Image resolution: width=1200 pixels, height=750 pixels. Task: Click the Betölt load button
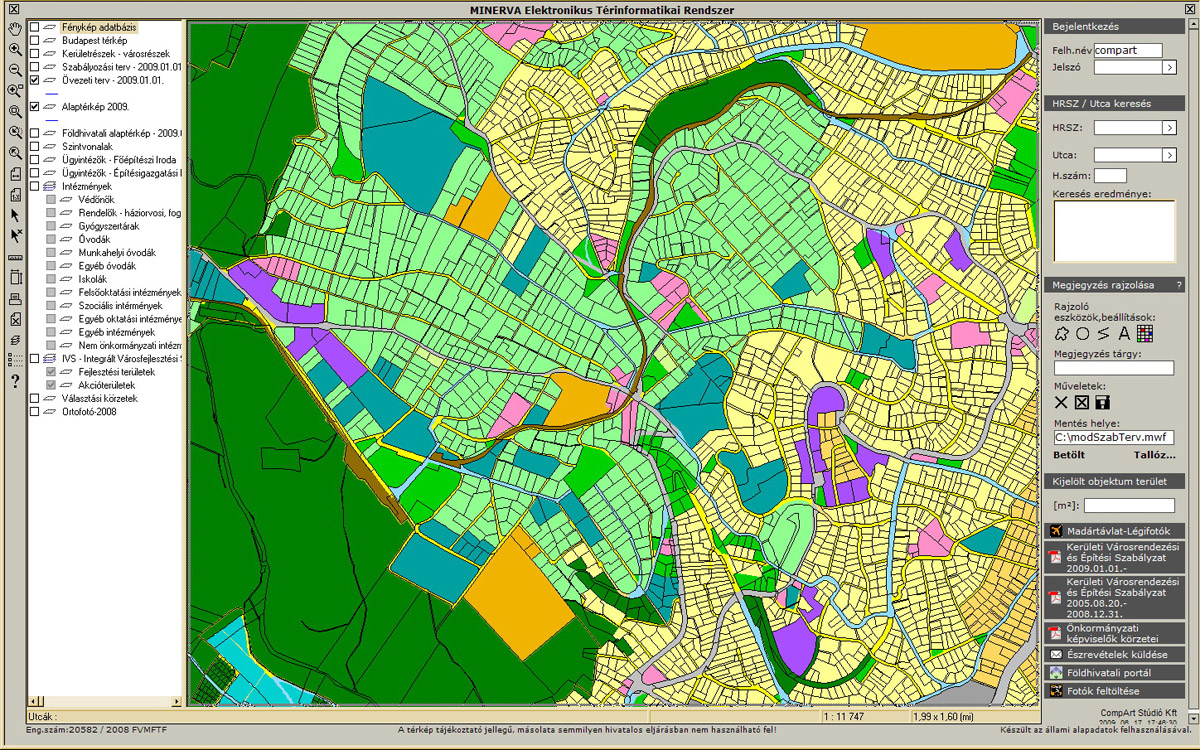click(x=1068, y=455)
